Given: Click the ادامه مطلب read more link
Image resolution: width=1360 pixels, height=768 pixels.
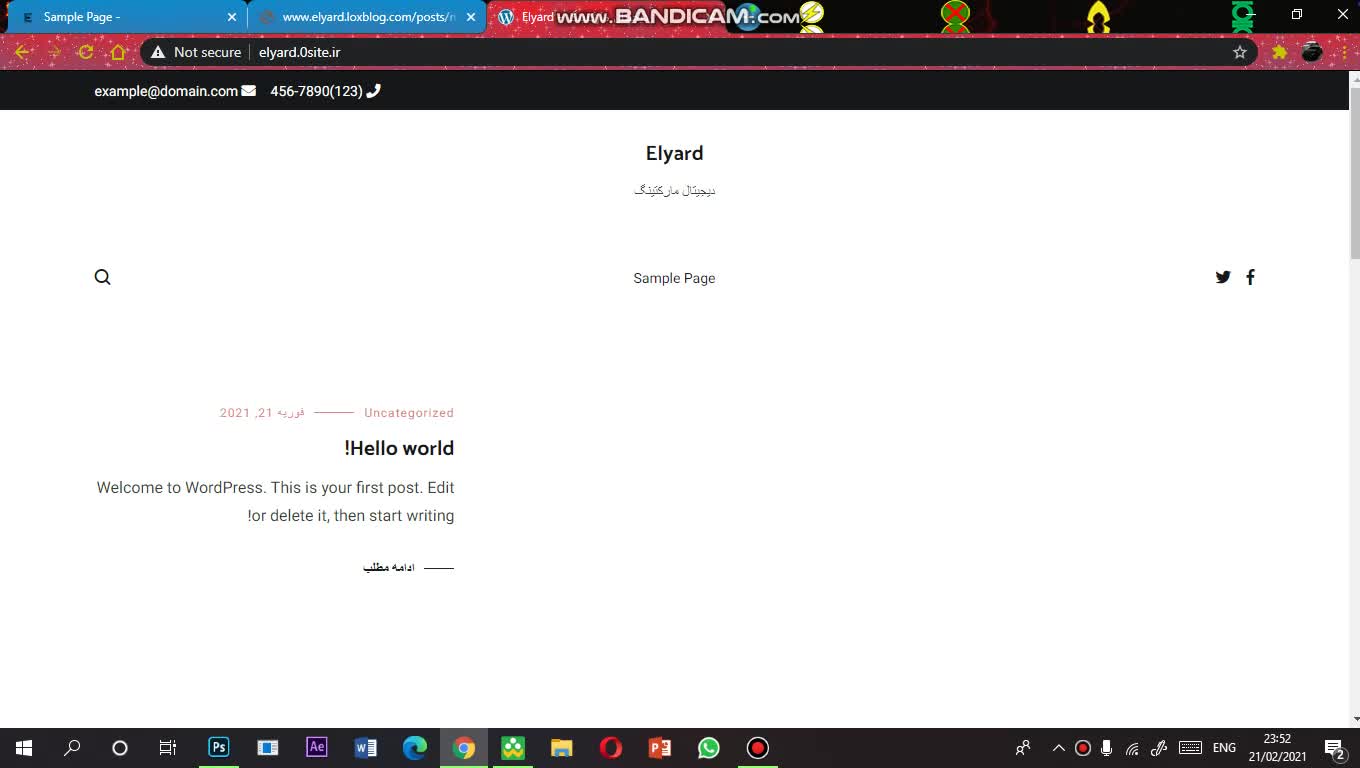Looking at the screenshot, I should (389, 568).
